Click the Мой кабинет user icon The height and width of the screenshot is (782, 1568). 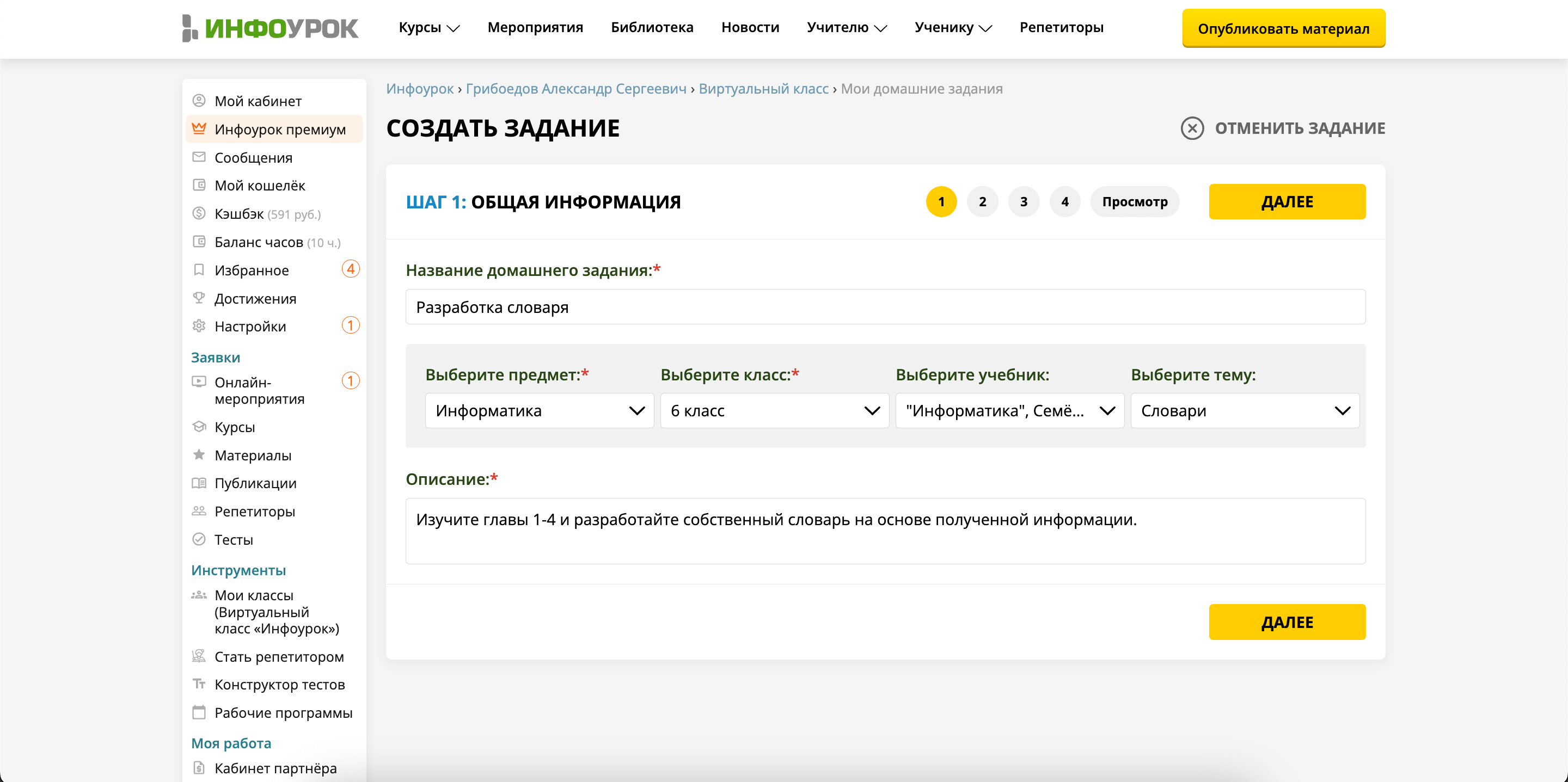click(199, 101)
